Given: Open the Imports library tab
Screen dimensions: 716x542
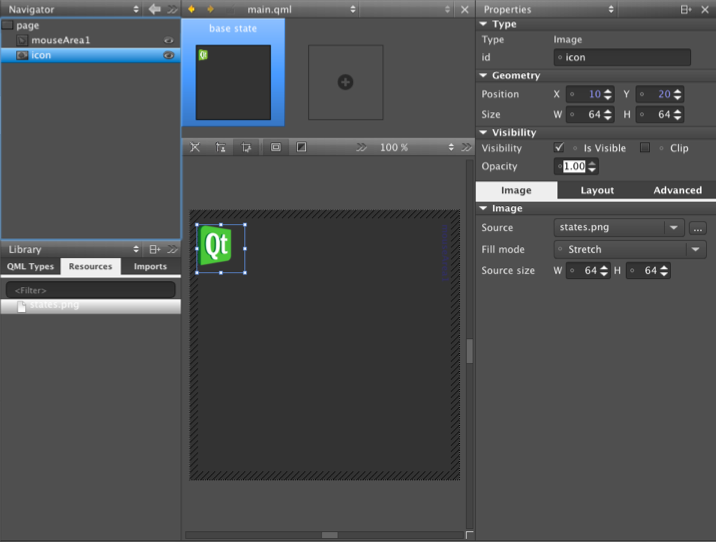Looking at the screenshot, I should pyautogui.click(x=150, y=266).
